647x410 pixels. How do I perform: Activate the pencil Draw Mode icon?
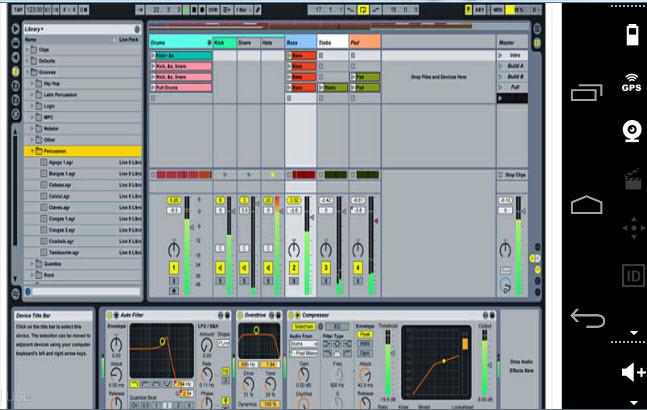(257, 9)
